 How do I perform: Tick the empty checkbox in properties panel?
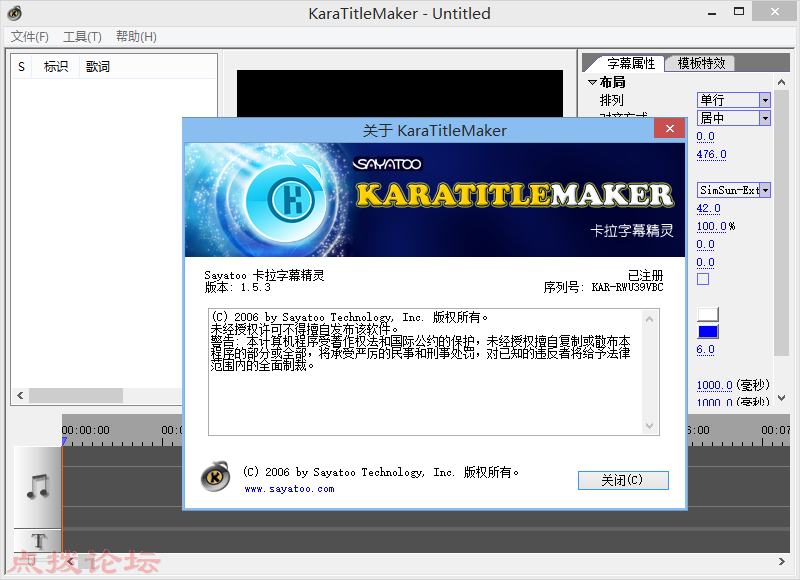[703, 279]
